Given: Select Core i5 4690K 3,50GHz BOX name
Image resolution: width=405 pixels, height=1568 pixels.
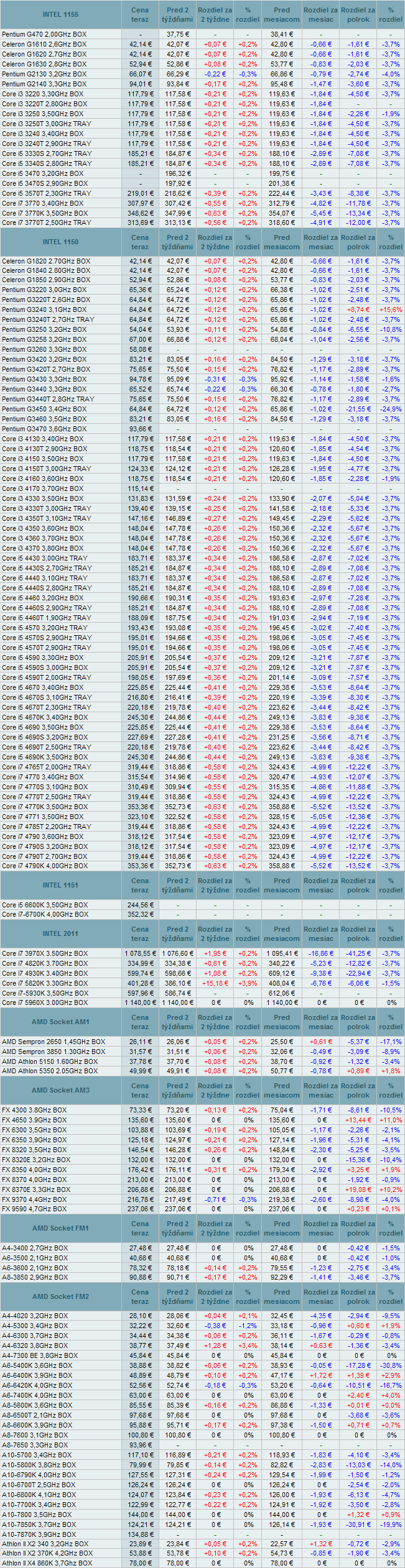Looking at the screenshot, I should tap(45, 757).
